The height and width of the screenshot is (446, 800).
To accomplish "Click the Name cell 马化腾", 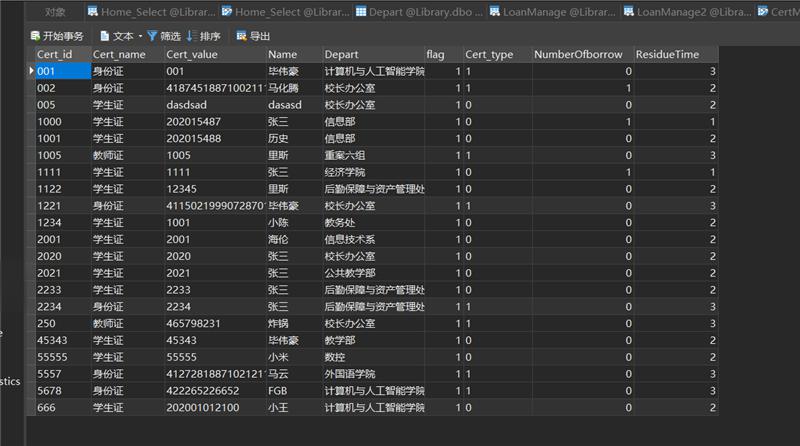I will 294,88.
